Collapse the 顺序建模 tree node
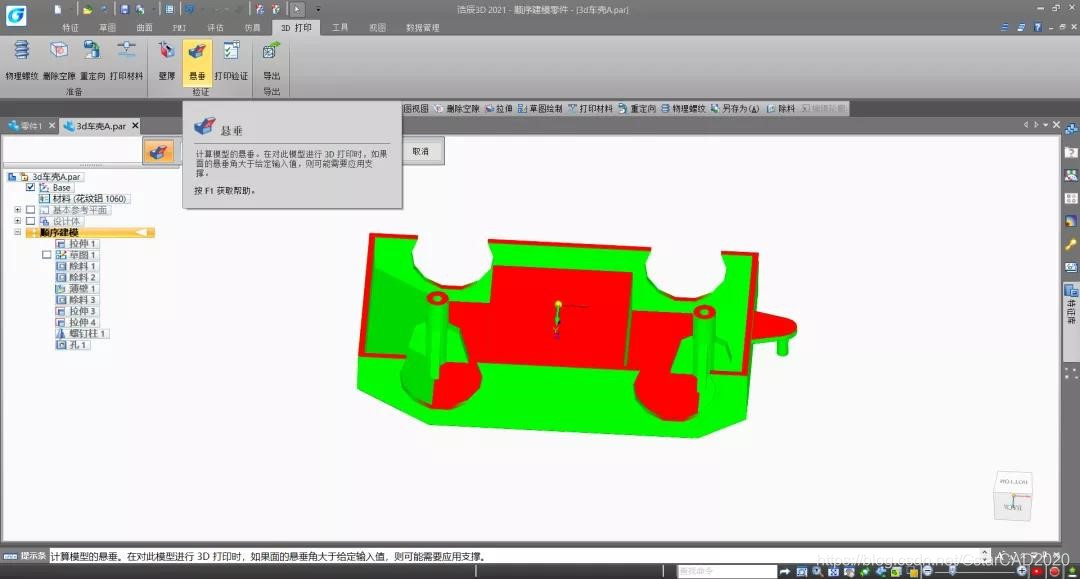1080x579 pixels. [x=17, y=233]
